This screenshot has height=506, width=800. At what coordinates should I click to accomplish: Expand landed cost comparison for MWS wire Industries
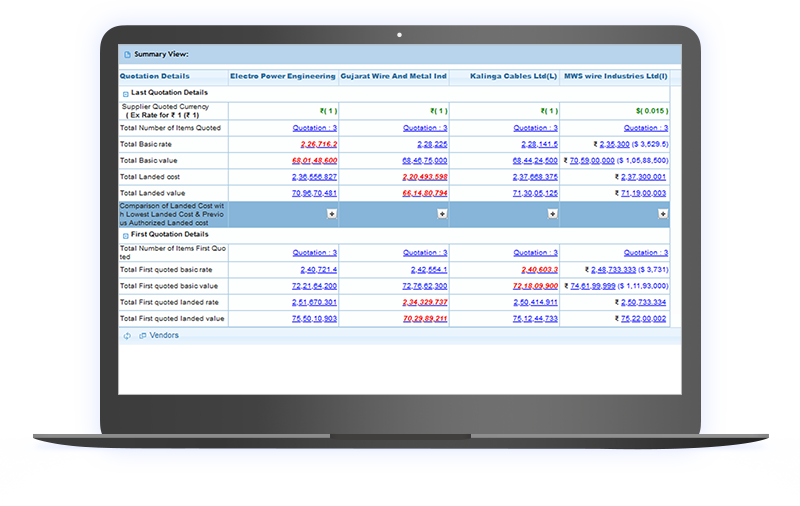pyautogui.click(x=663, y=214)
